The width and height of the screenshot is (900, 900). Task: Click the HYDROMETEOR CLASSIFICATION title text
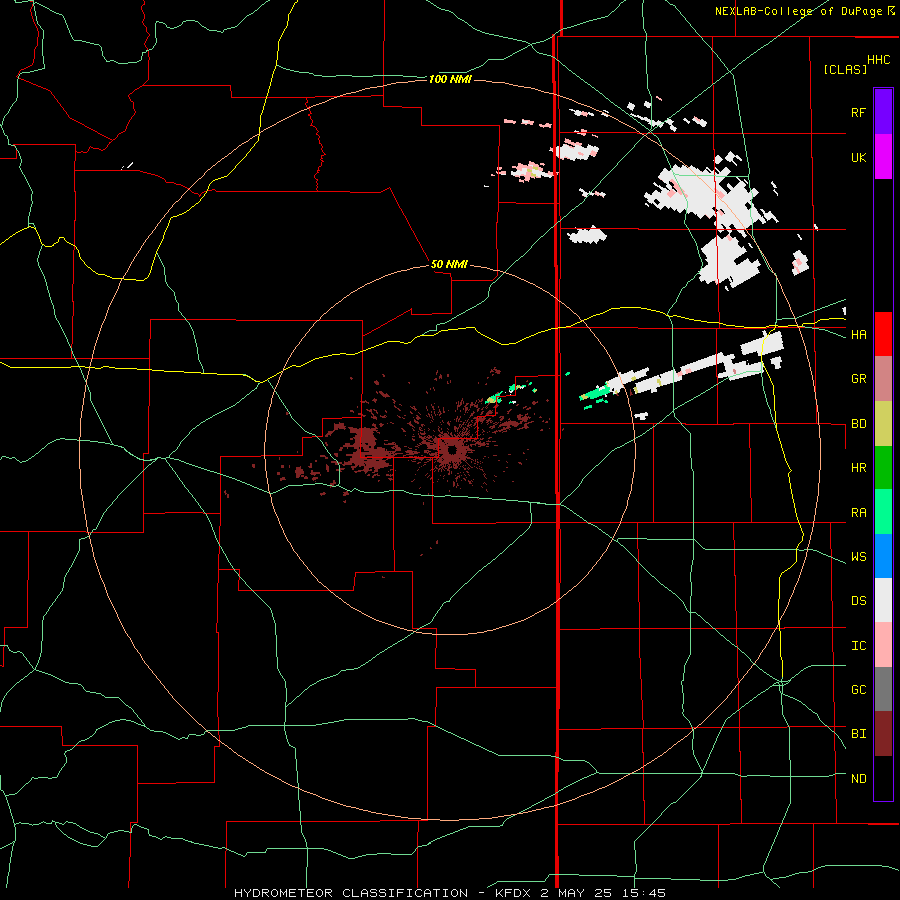351,893
